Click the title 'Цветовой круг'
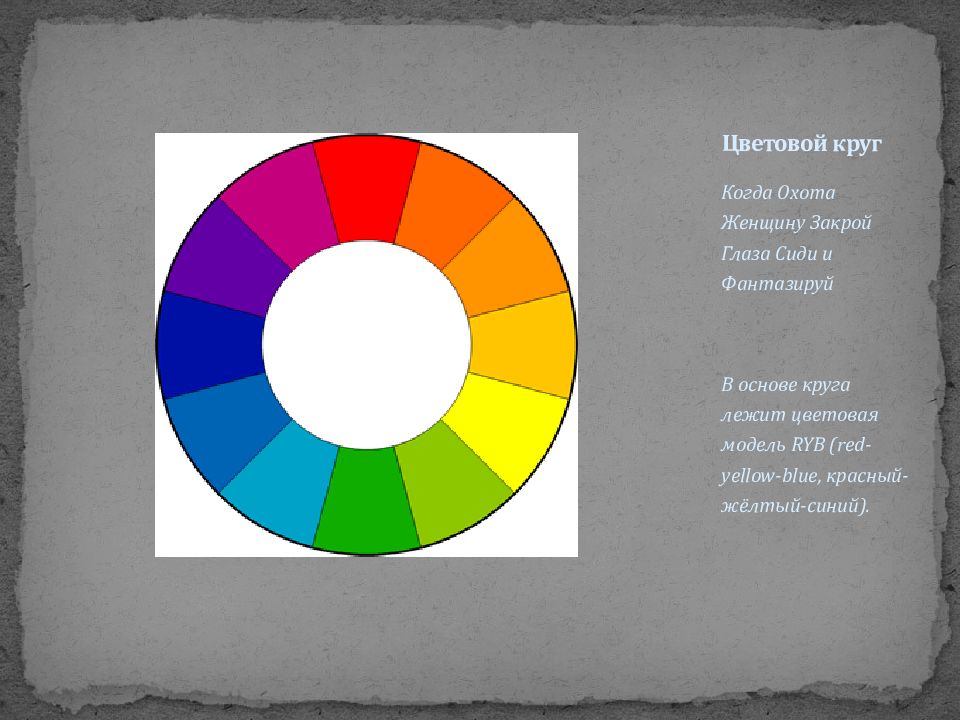The height and width of the screenshot is (720, 960). coord(801,144)
